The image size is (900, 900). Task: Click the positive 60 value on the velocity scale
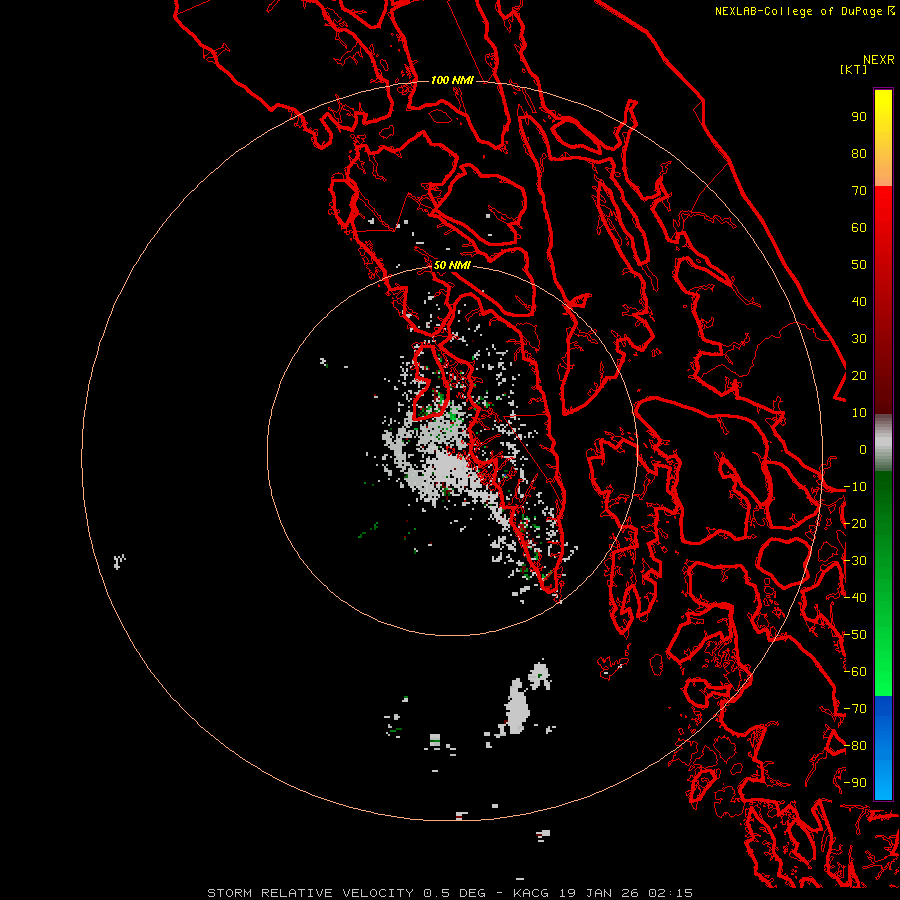(859, 228)
